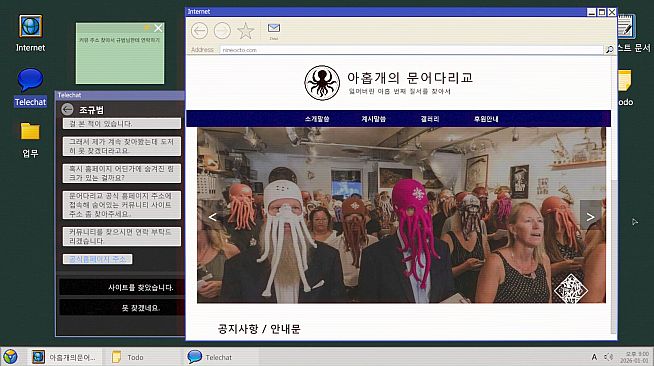Click the octopus logo on the website
Viewport: 654px width, 366px height.
coord(322,83)
